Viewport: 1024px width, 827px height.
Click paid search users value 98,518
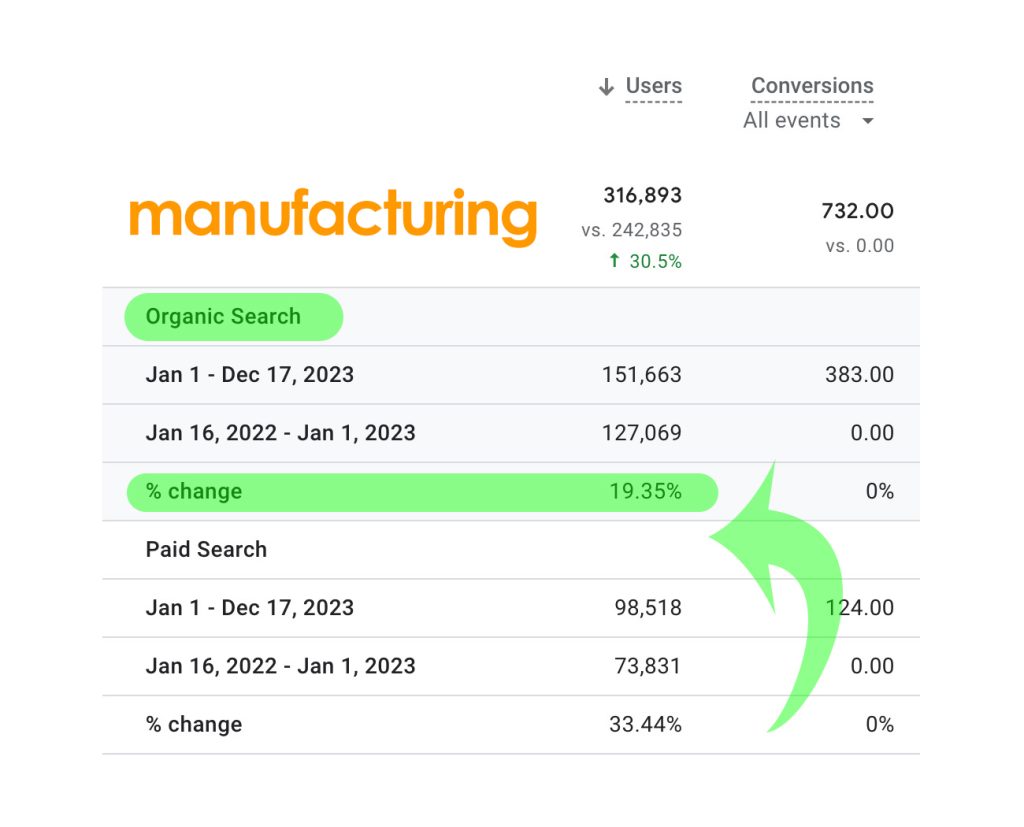click(648, 608)
